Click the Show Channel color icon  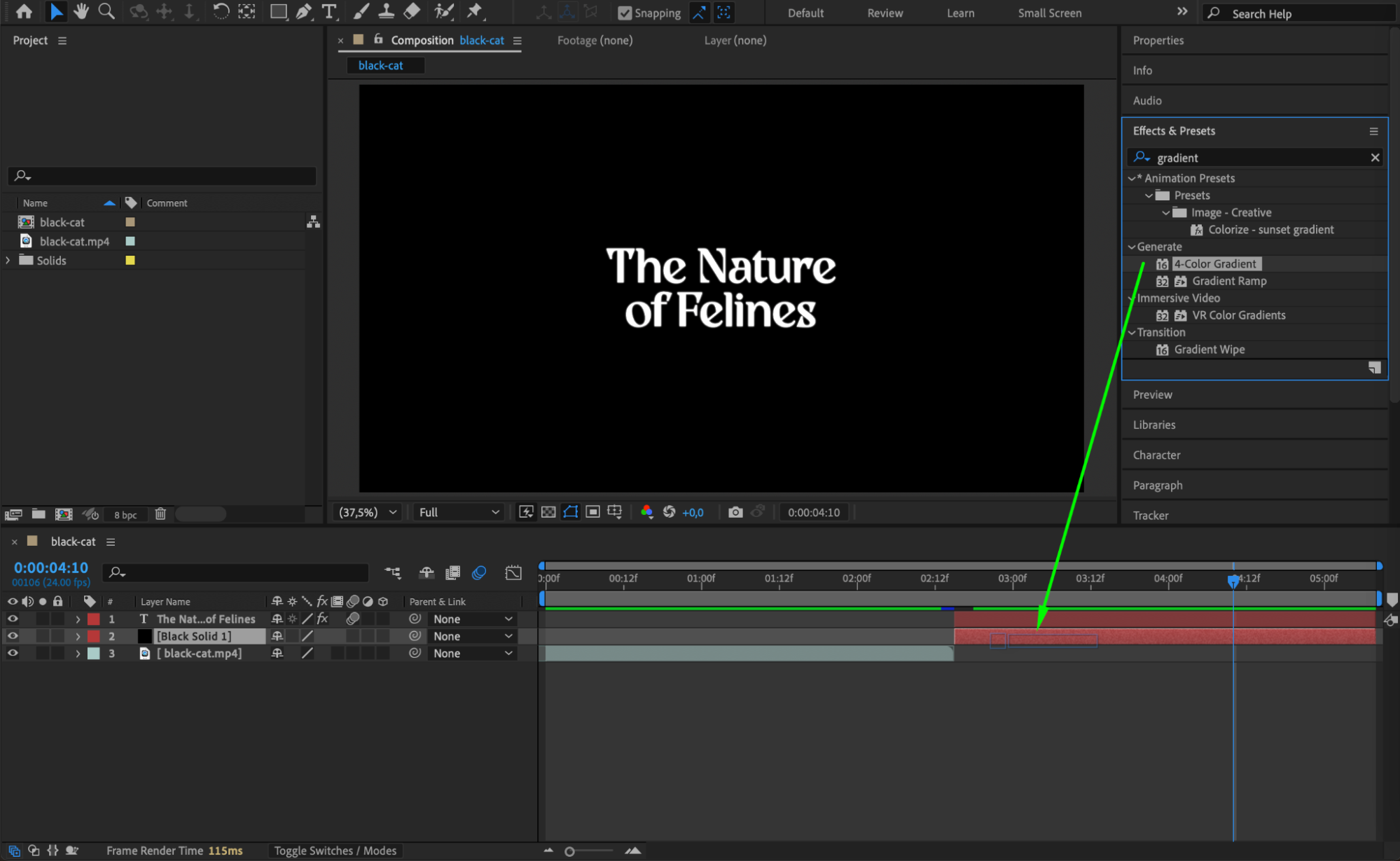[646, 512]
